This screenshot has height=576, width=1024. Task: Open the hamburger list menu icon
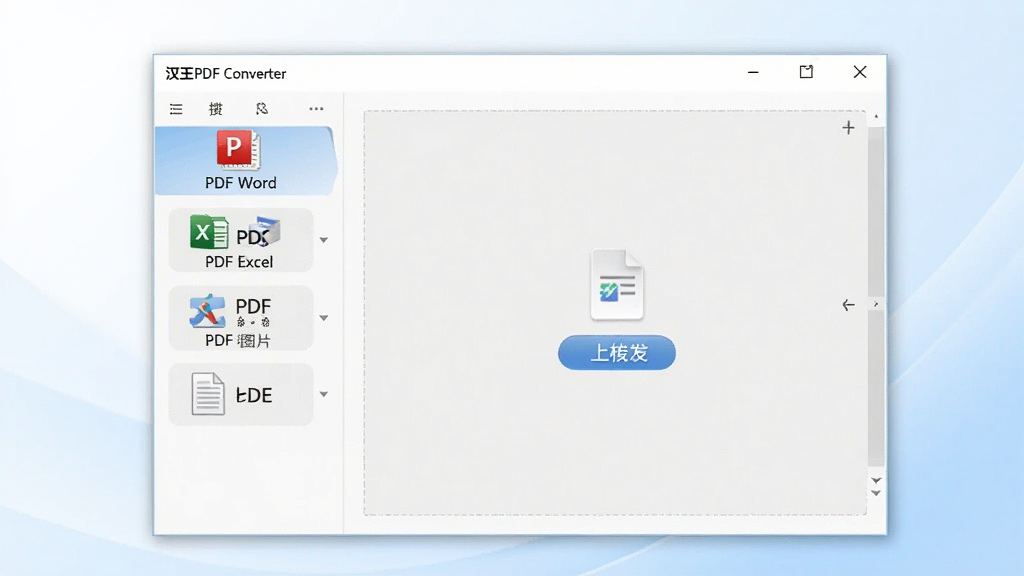(176, 109)
